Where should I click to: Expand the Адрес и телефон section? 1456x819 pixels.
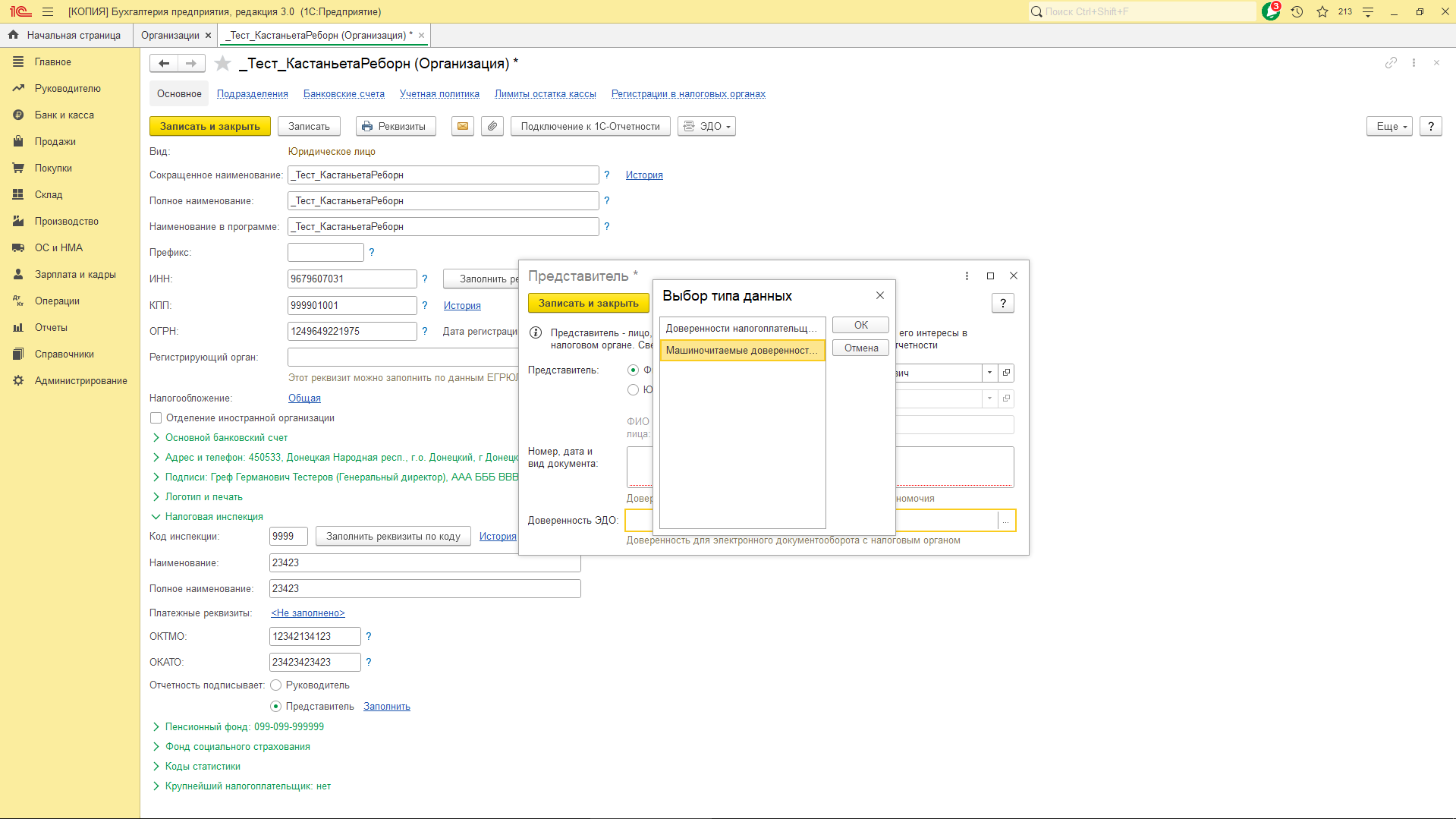coord(335,457)
